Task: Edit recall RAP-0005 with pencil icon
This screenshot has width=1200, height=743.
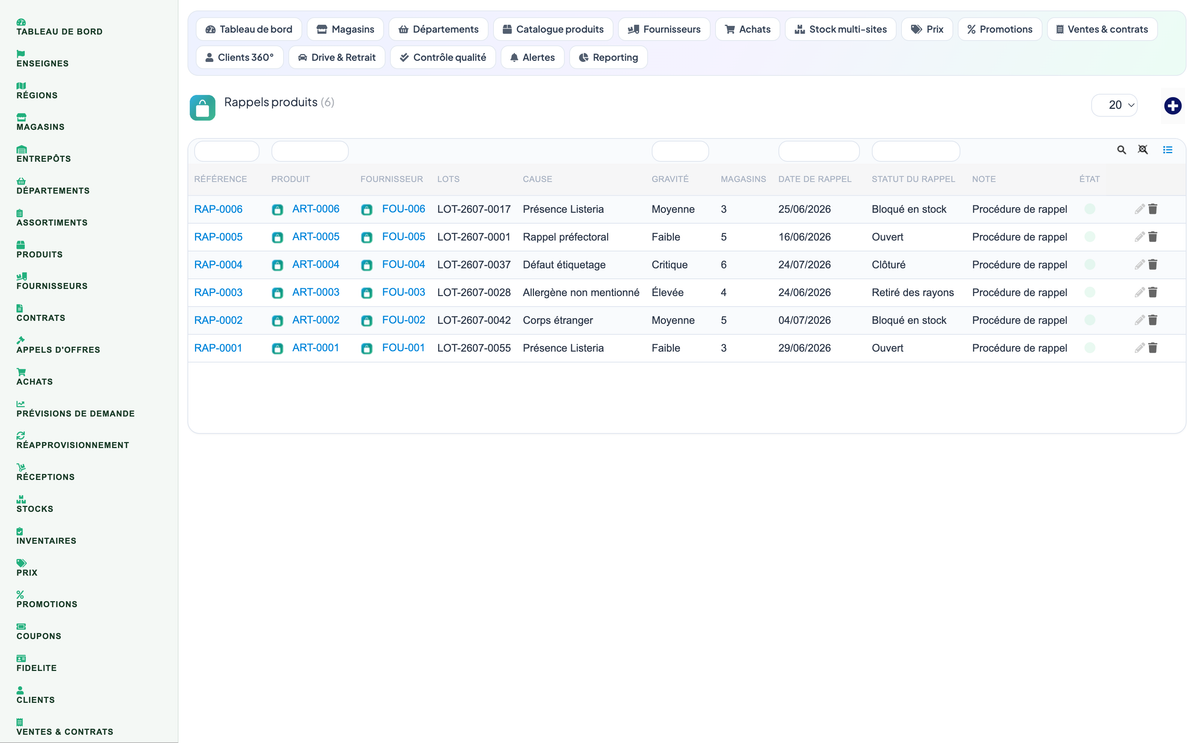Action: pyautogui.click(x=1139, y=237)
